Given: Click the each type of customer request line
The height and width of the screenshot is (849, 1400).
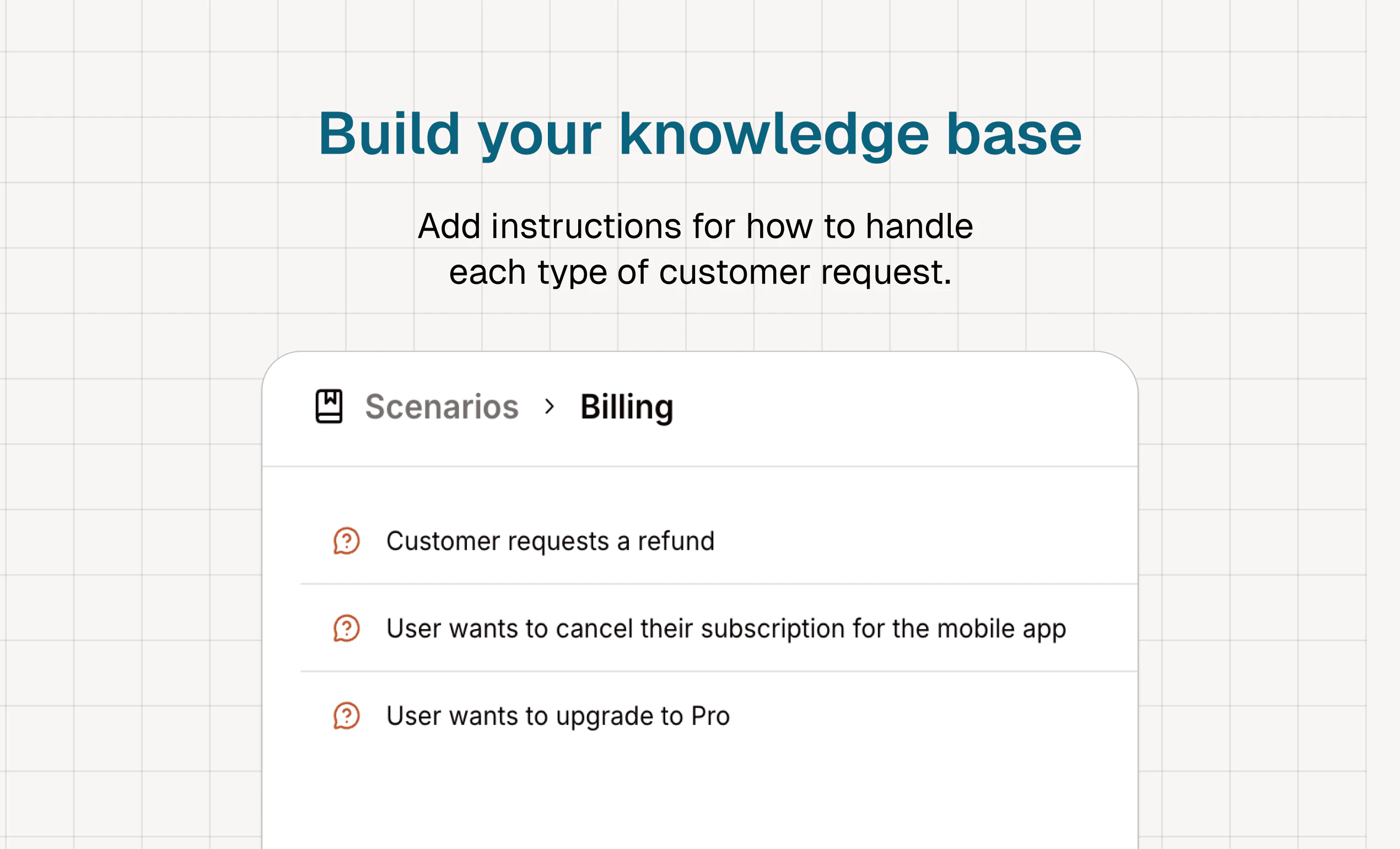Looking at the screenshot, I should pyautogui.click(x=700, y=272).
